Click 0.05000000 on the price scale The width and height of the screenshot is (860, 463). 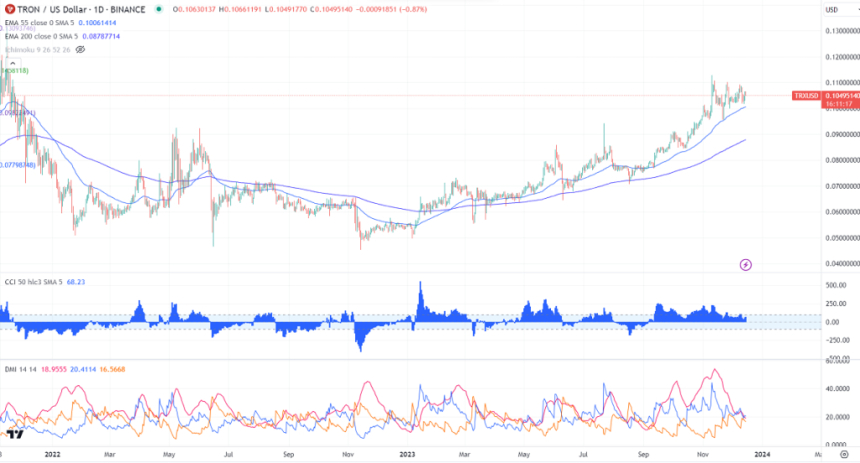pos(842,238)
